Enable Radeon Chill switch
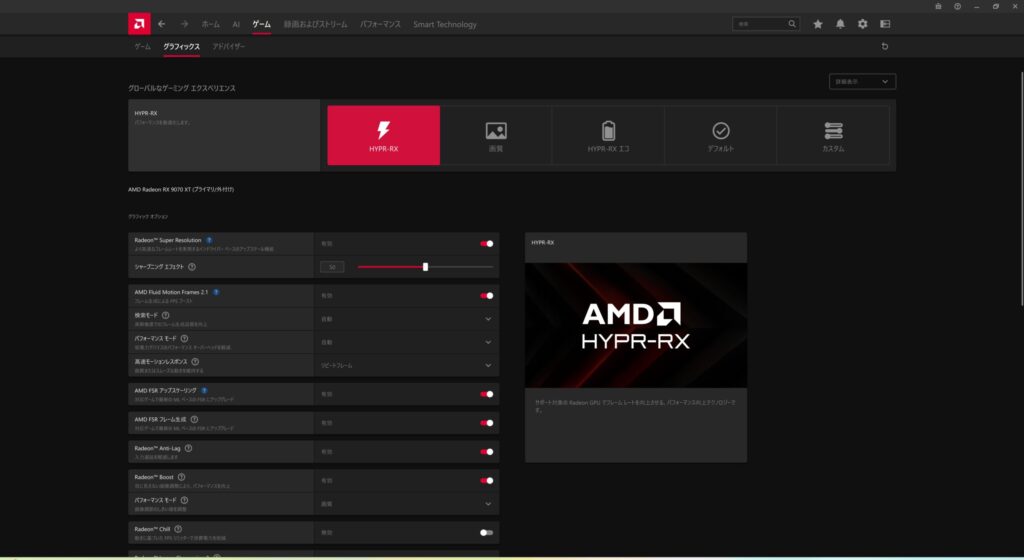The height and width of the screenshot is (560, 1024). click(x=487, y=533)
